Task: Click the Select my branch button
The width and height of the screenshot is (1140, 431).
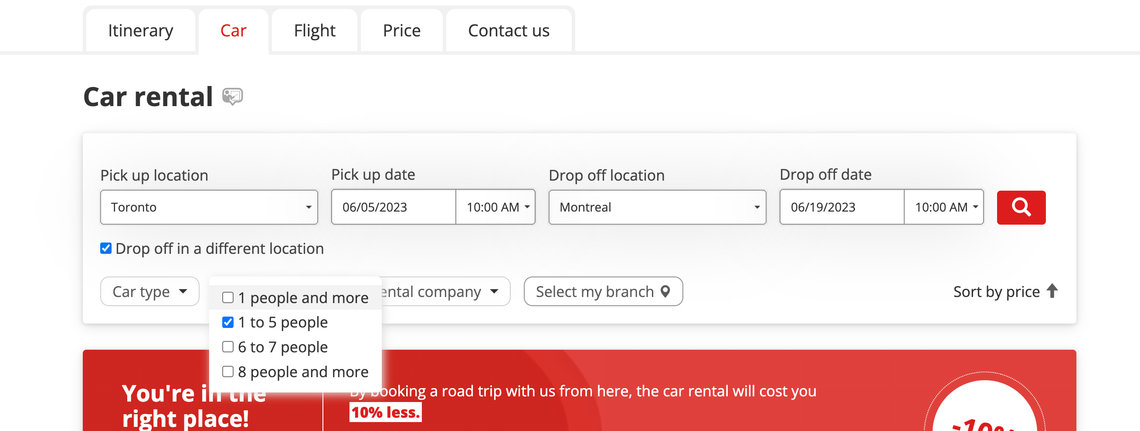Action: pyautogui.click(x=603, y=291)
